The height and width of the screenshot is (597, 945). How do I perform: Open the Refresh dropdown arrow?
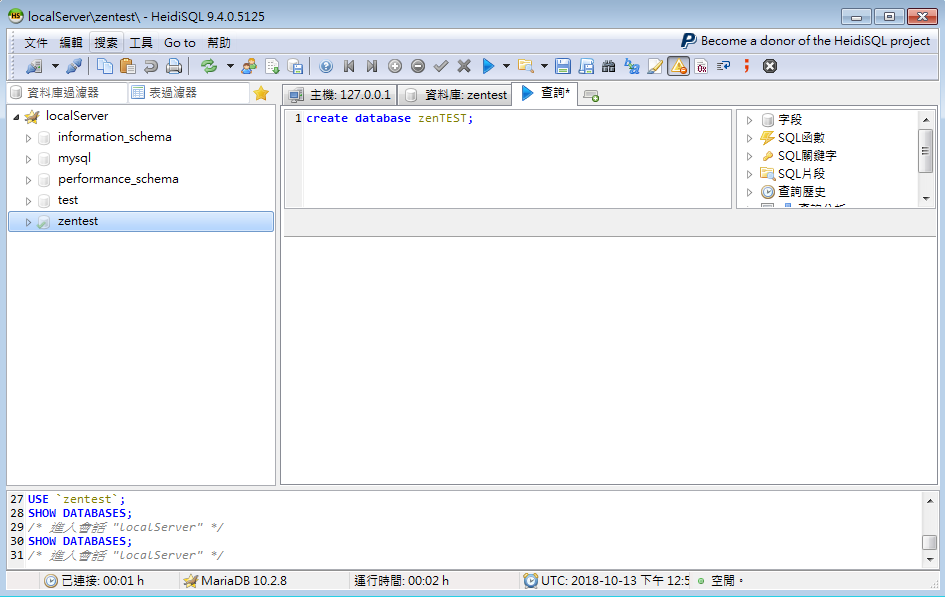pyautogui.click(x=230, y=66)
